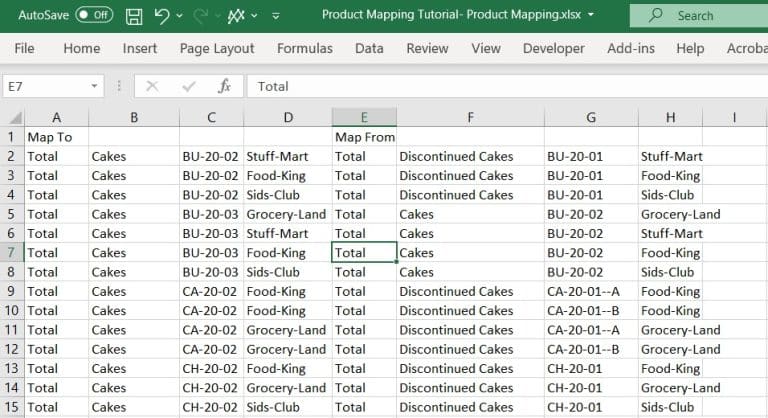Image resolution: width=768 pixels, height=418 pixels.
Task: Switch to the Data tab
Action: pos(369,48)
